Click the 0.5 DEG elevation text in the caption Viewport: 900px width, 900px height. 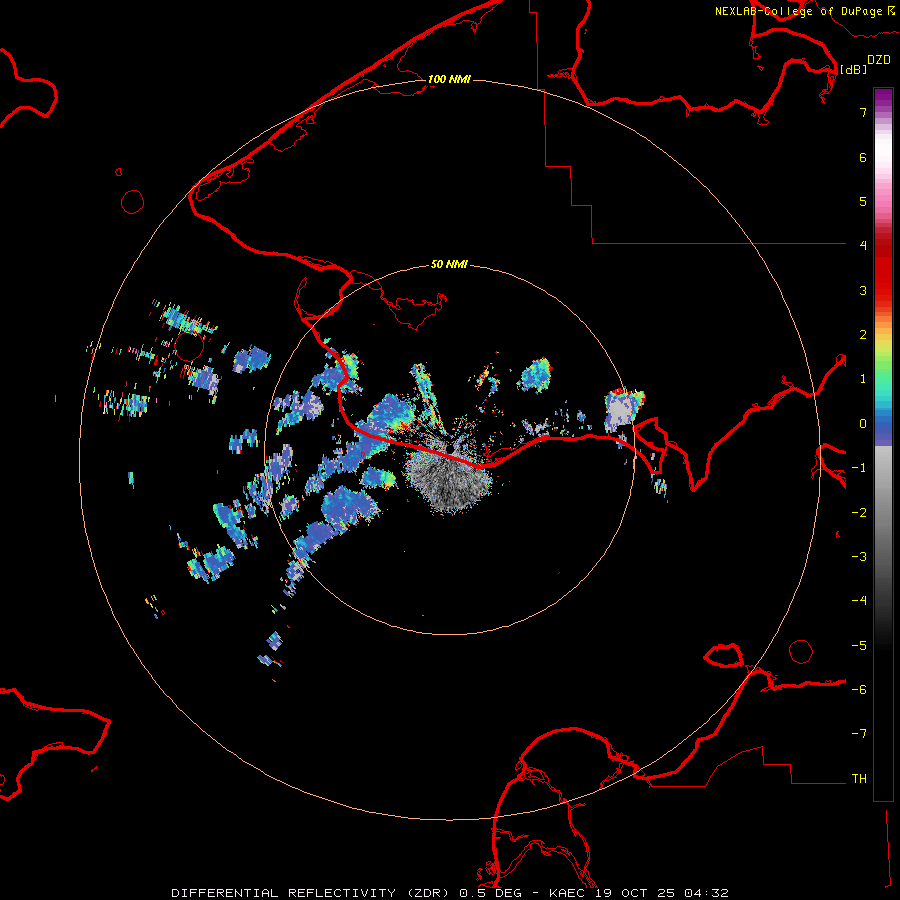490,893
